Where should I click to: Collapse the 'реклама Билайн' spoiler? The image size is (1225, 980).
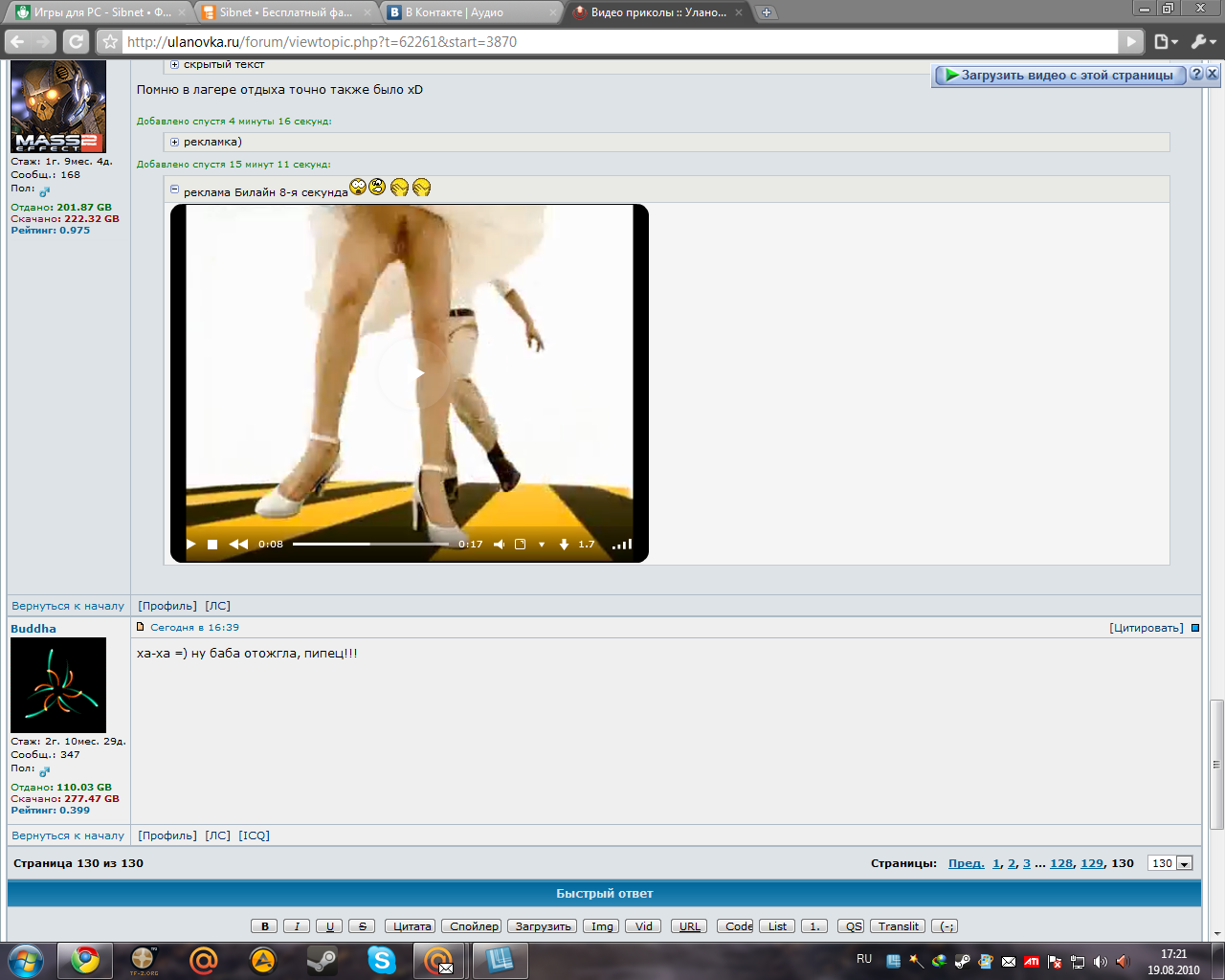point(174,190)
